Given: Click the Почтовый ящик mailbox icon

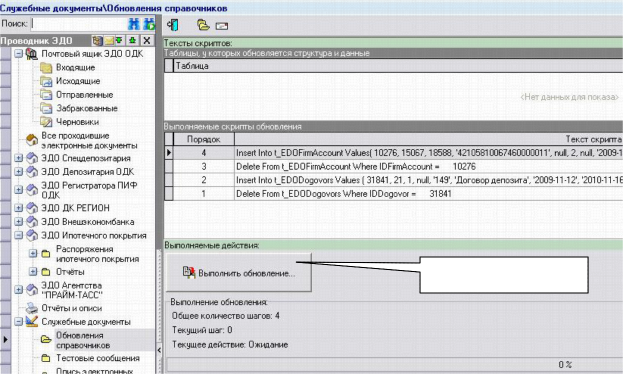Looking at the screenshot, I should [x=32, y=54].
